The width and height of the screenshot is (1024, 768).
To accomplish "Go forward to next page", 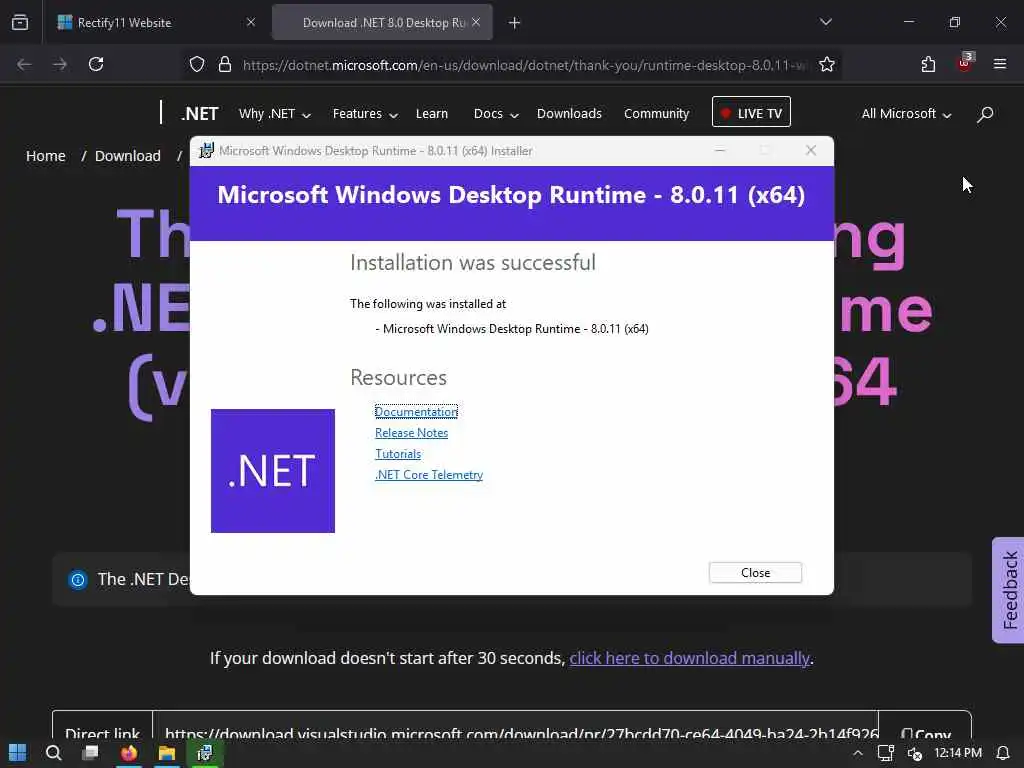I will [x=60, y=64].
